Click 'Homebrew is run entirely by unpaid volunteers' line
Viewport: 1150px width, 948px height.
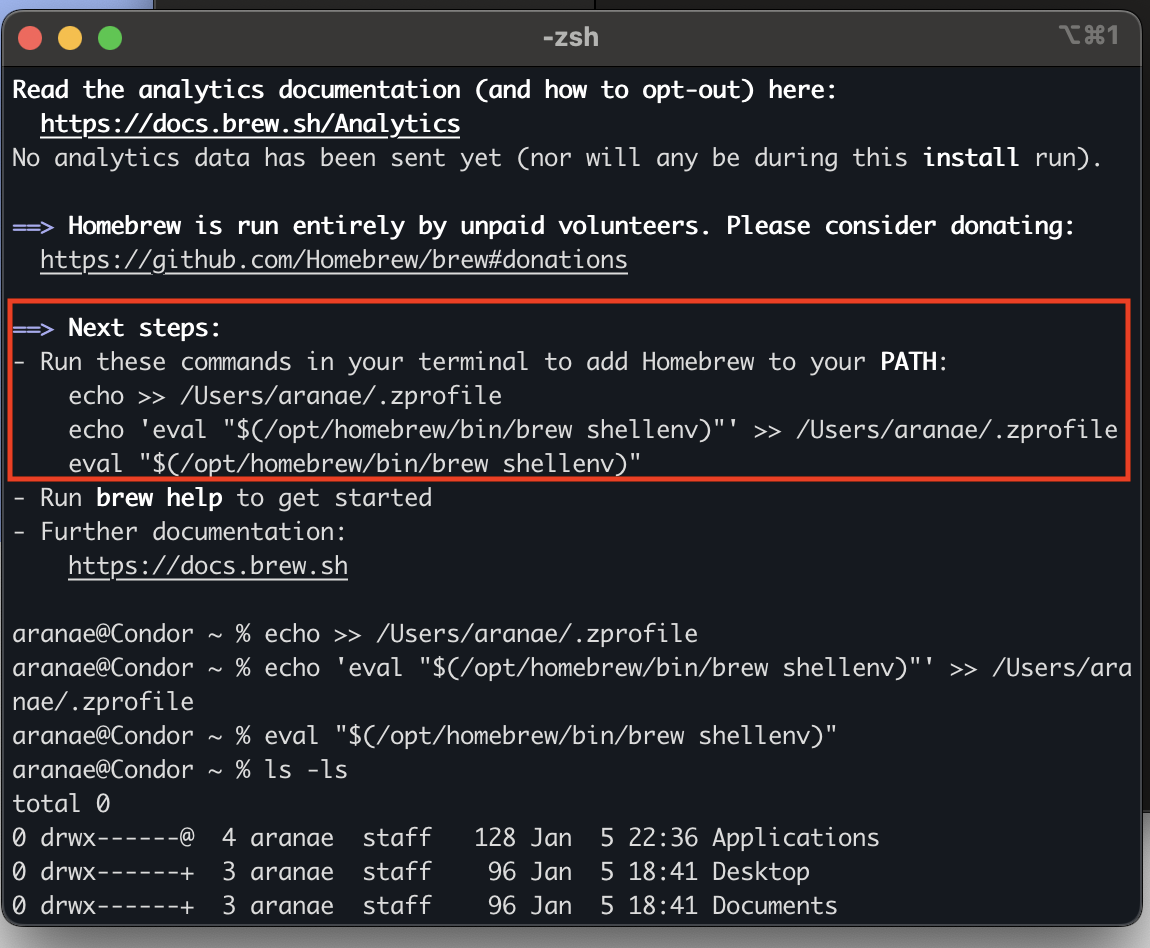pyautogui.click(x=543, y=226)
